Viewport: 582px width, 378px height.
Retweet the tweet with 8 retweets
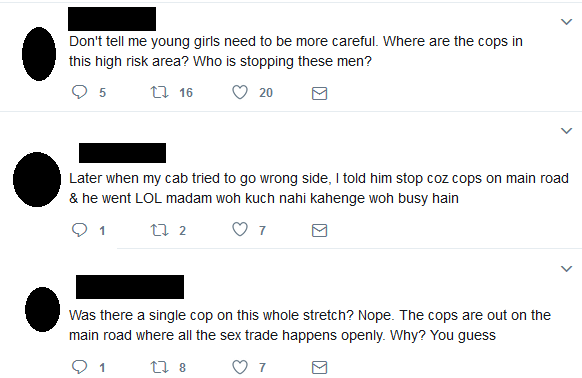click(x=160, y=367)
